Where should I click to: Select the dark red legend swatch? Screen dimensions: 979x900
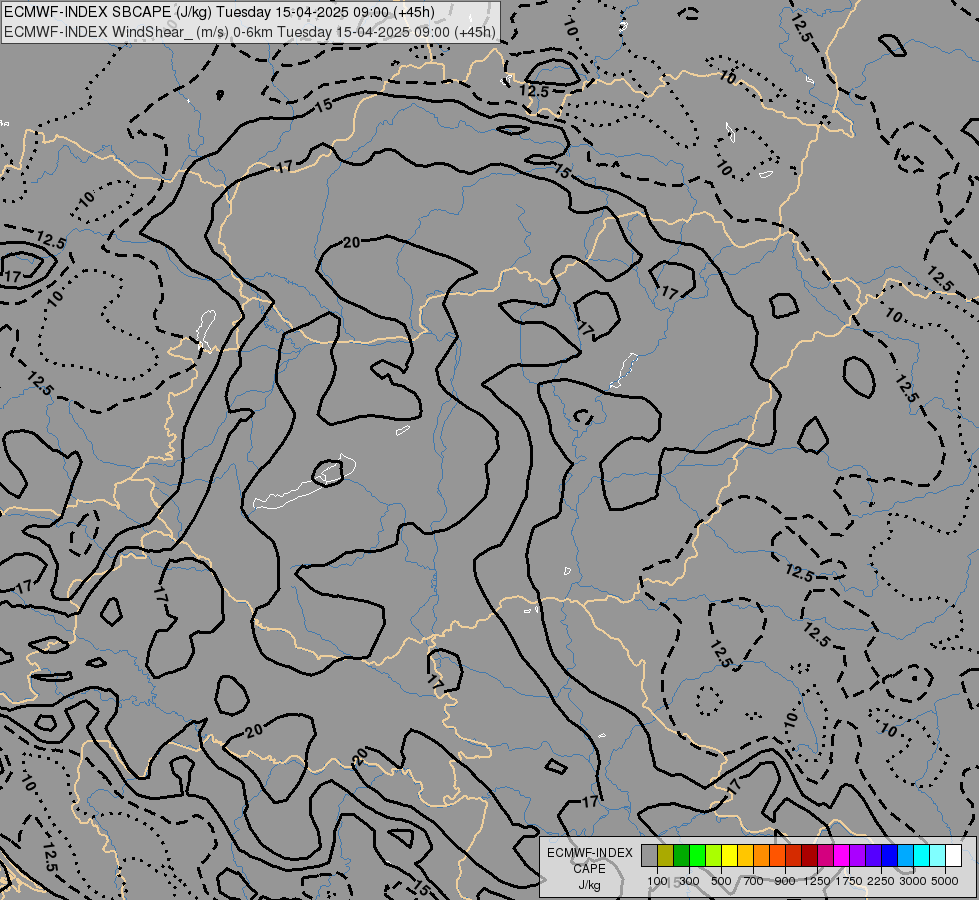pos(810,856)
